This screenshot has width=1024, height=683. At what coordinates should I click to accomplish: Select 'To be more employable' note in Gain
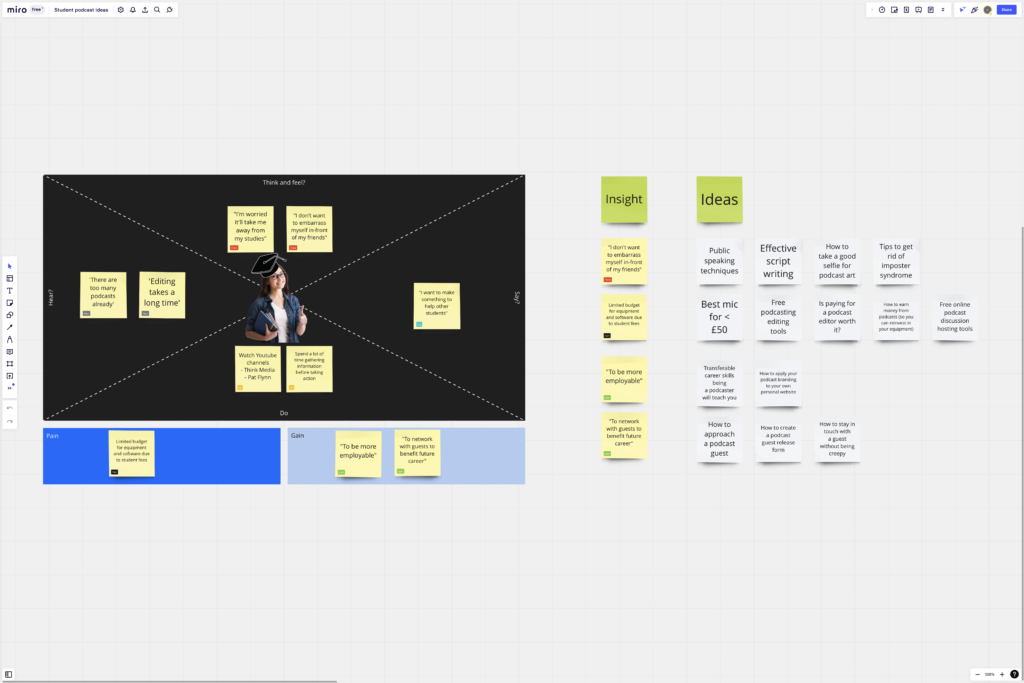[358, 453]
